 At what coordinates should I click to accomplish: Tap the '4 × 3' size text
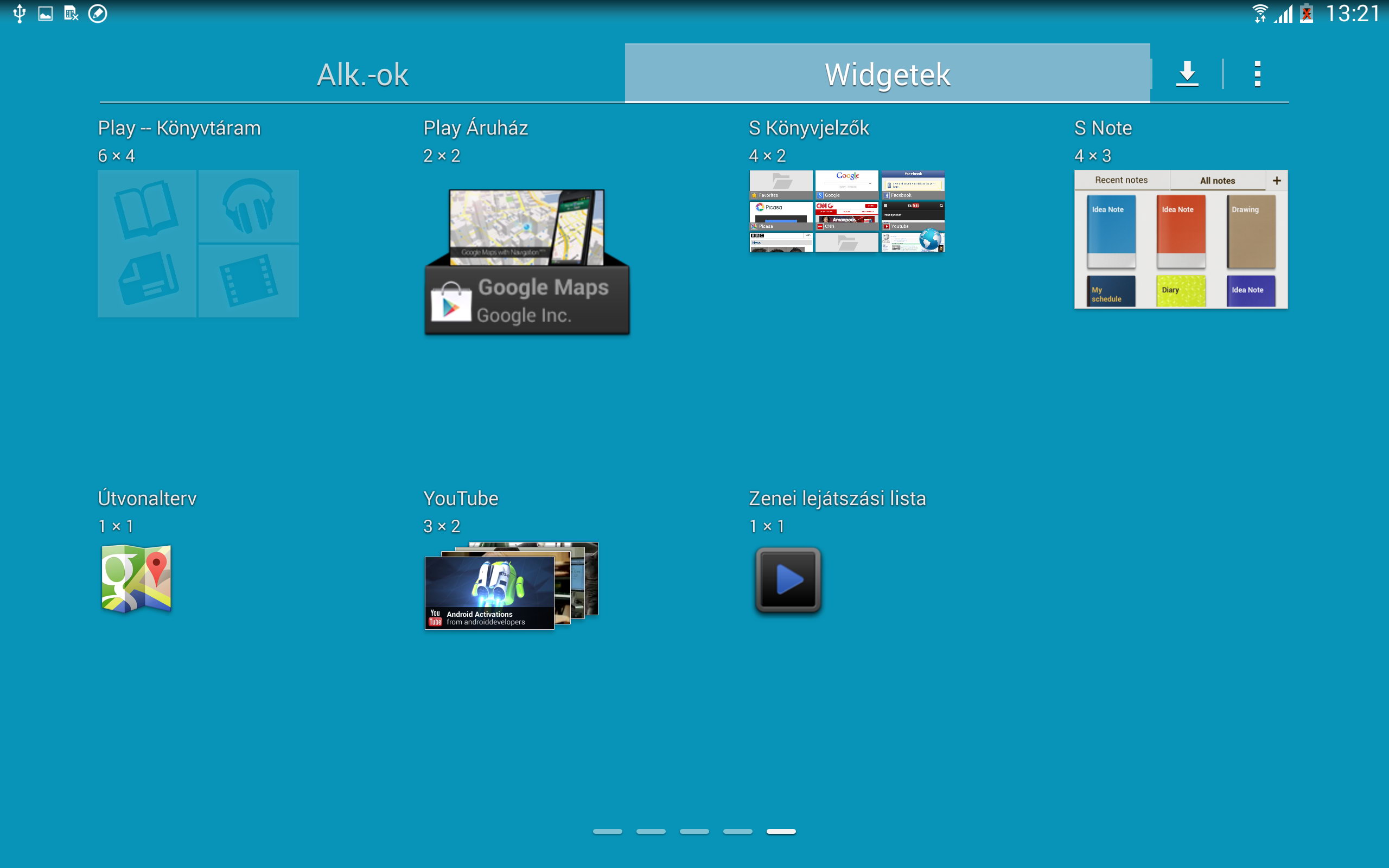pos(1093,156)
